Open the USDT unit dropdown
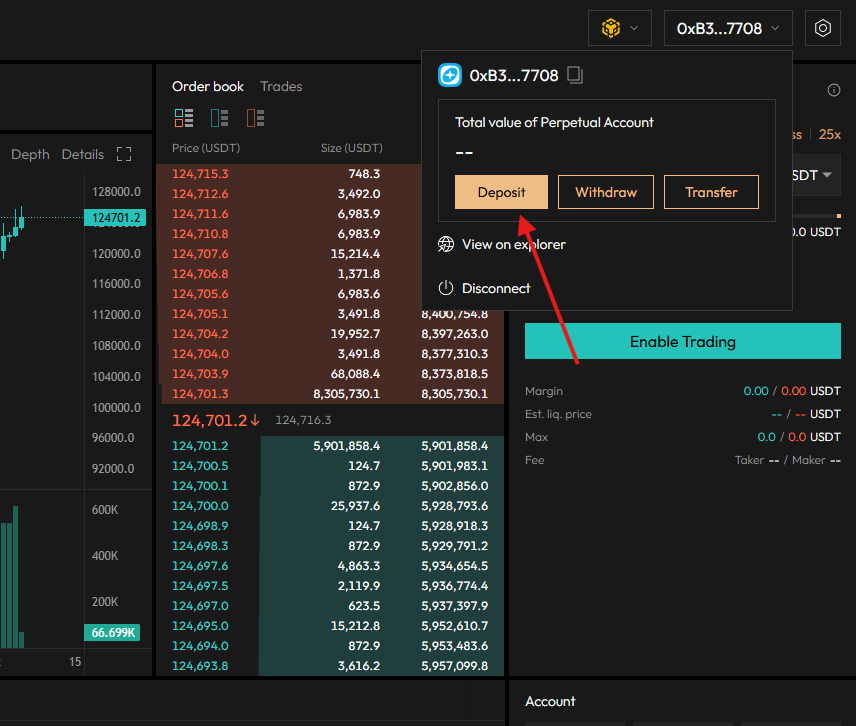Screen dimensions: 856x726 pyautogui.click(x=814, y=175)
